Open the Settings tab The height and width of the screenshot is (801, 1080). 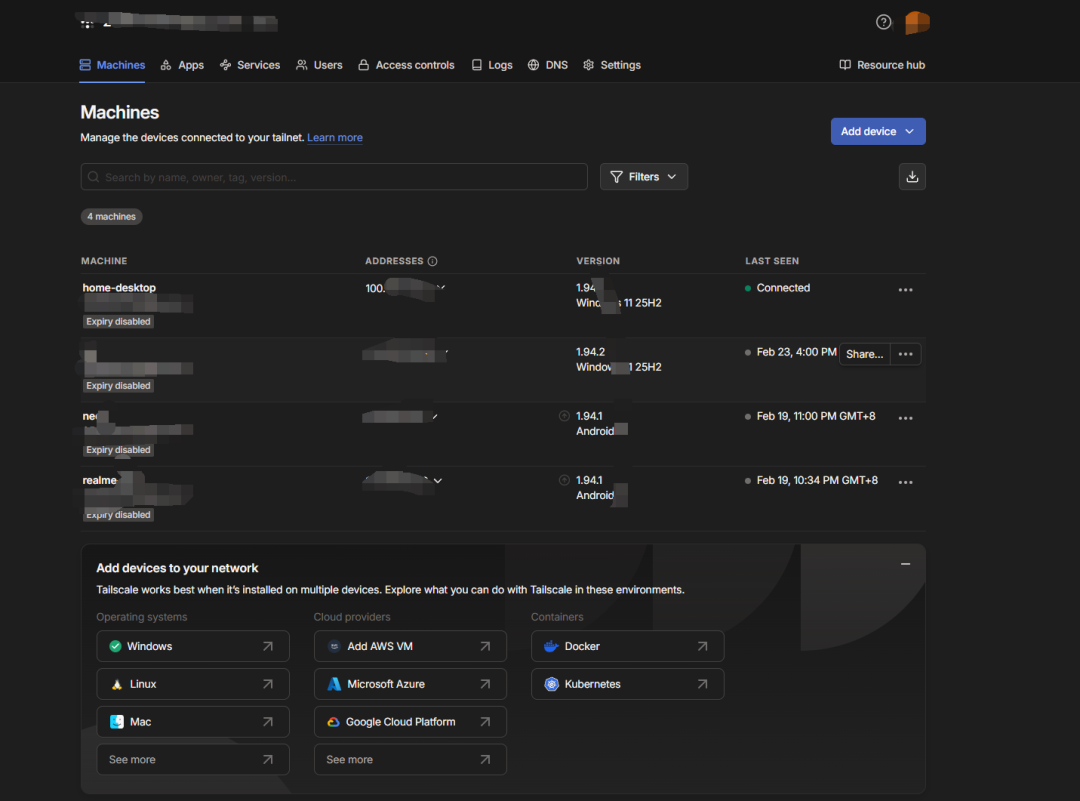612,65
